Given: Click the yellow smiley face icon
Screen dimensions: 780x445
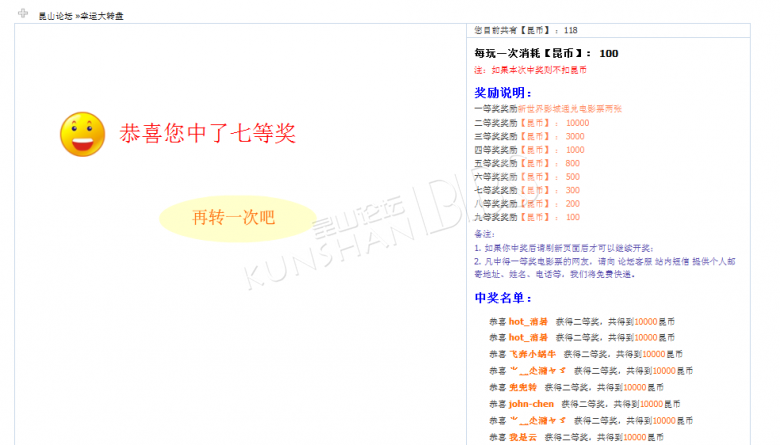Looking at the screenshot, I should tap(83, 134).
